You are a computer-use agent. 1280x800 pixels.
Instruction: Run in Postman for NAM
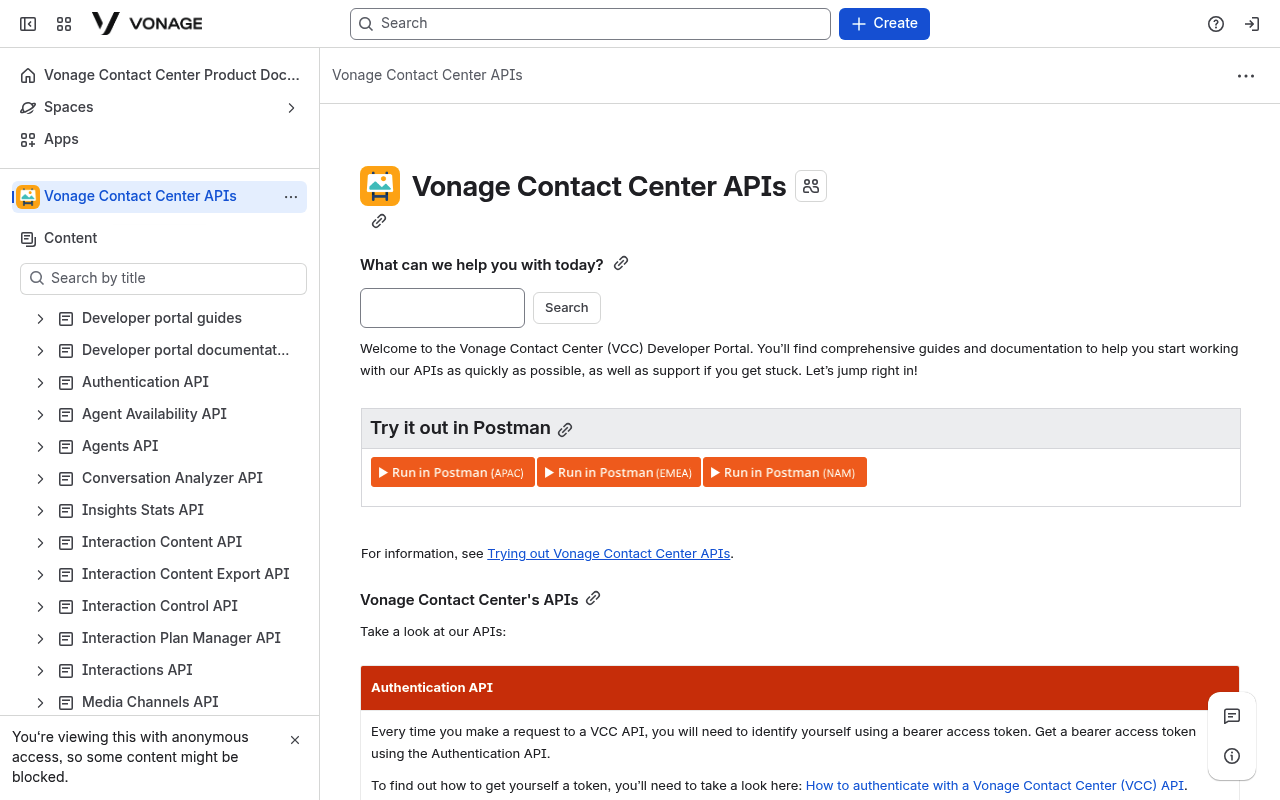785,472
